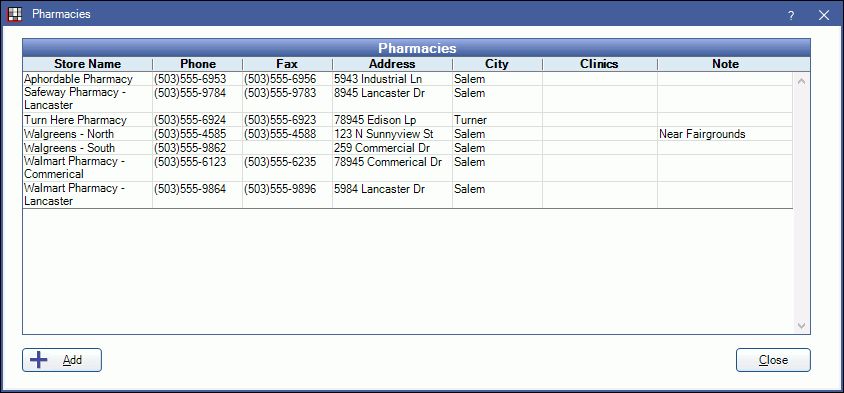Click fax number (503)555-9783
844x393 pixels.
tap(280, 93)
